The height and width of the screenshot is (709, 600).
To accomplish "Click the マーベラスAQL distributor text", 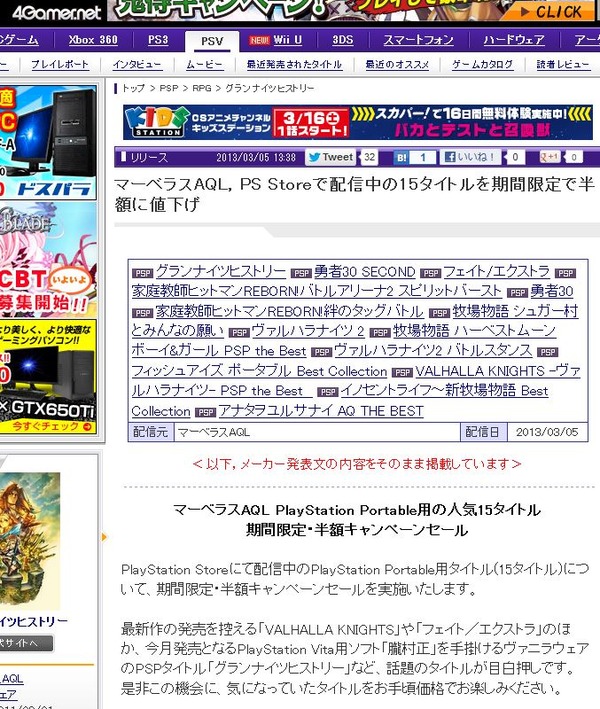I will click(x=214, y=432).
